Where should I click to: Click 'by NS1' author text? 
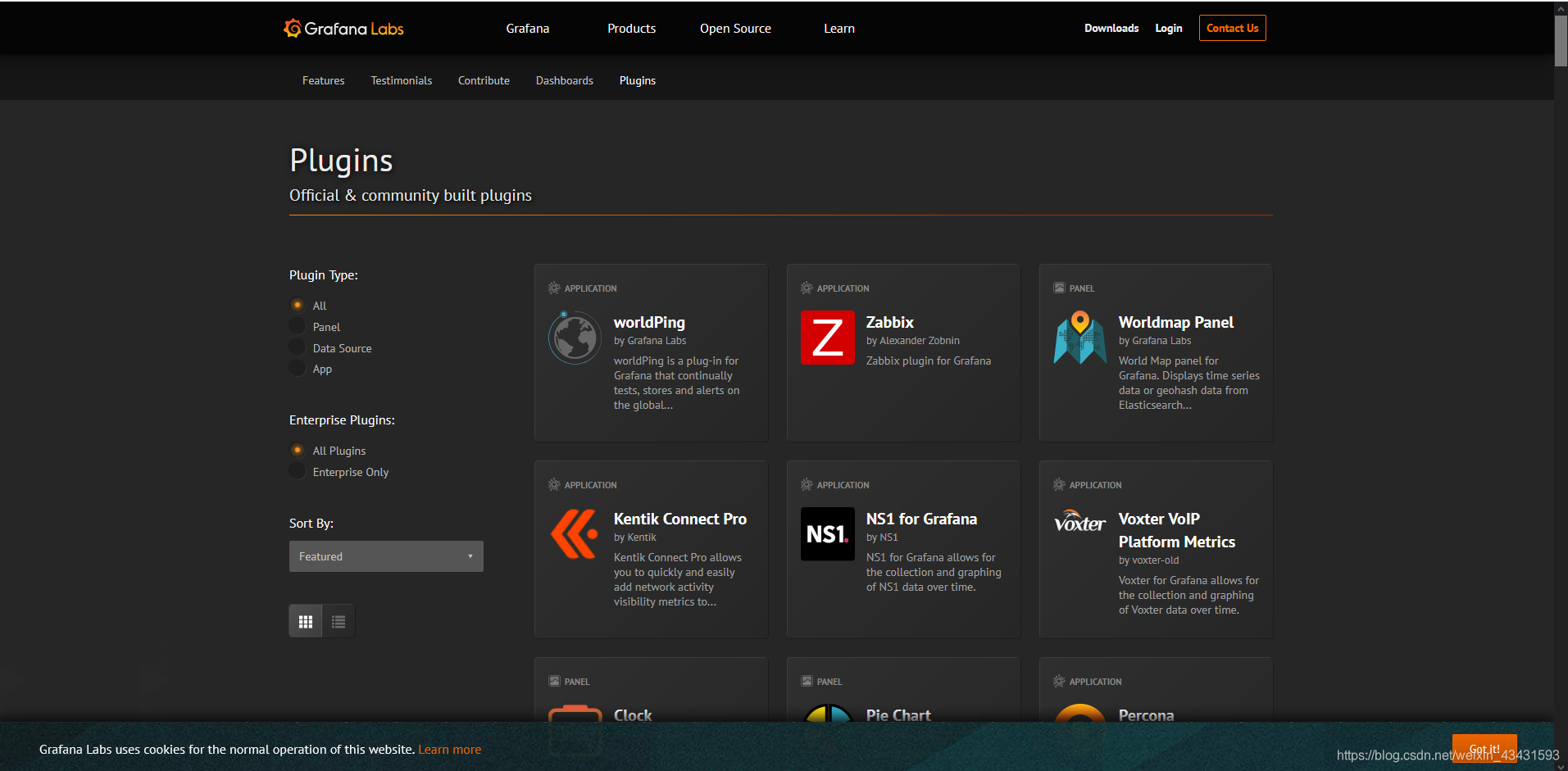coord(882,537)
